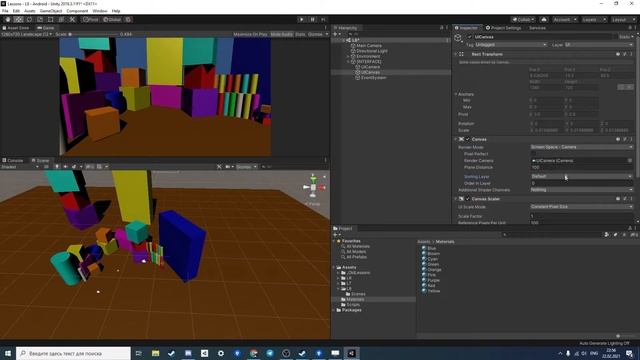The image size is (640, 360).
Task: Toggle the Pixel Perfect checkbox
Action: (533, 154)
